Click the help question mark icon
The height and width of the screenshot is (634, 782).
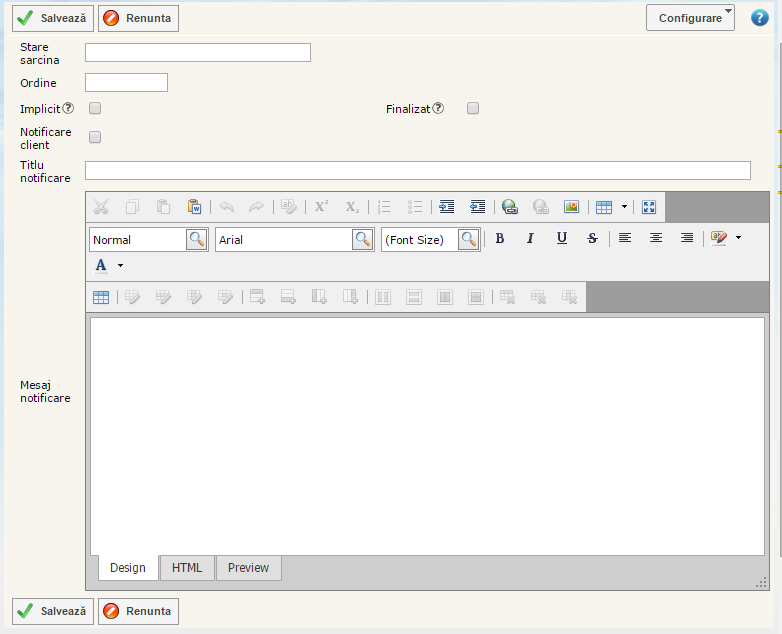point(759,17)
